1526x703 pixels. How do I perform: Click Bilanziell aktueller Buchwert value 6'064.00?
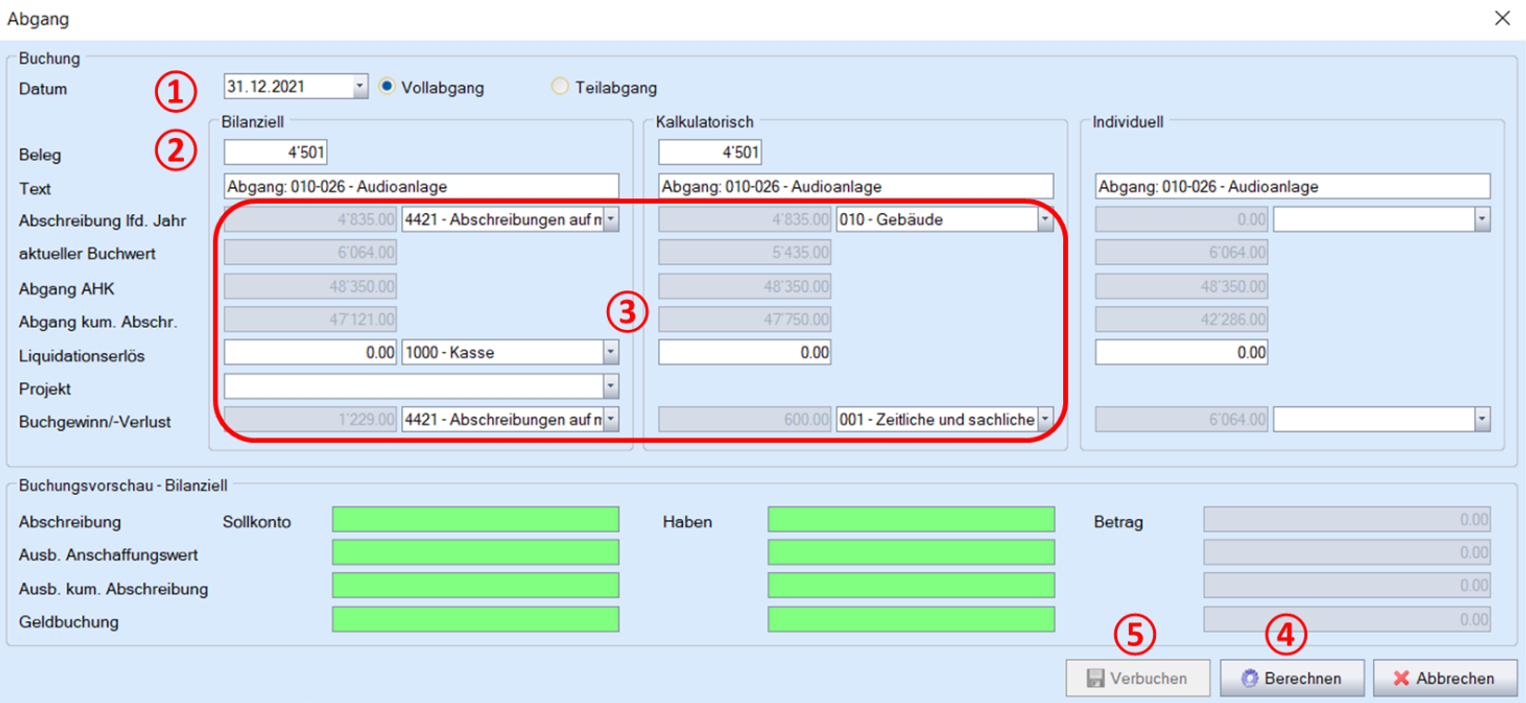click(x=311, y=253)
